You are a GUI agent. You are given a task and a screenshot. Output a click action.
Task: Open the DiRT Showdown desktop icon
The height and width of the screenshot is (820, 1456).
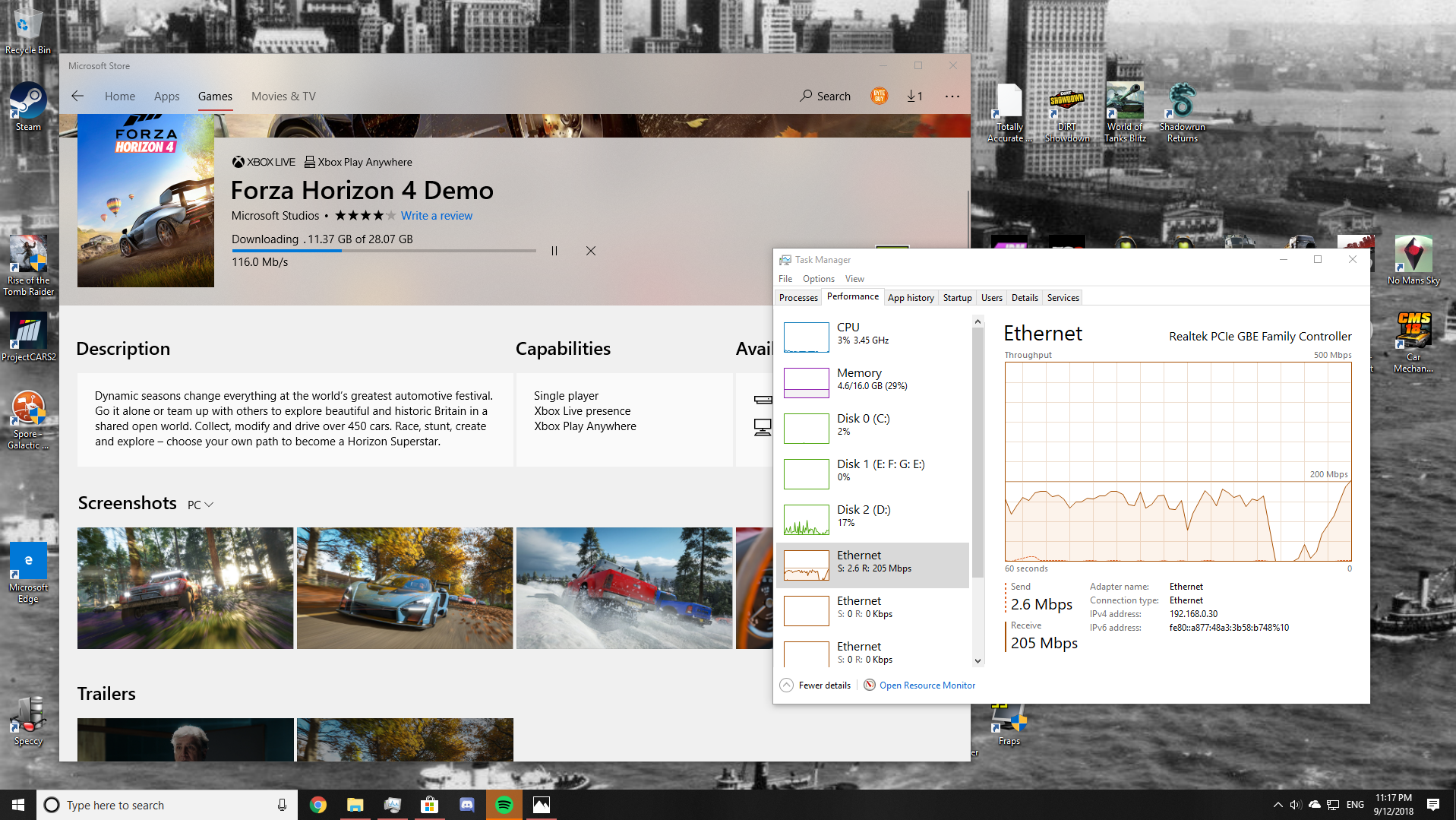(1067, 113)
